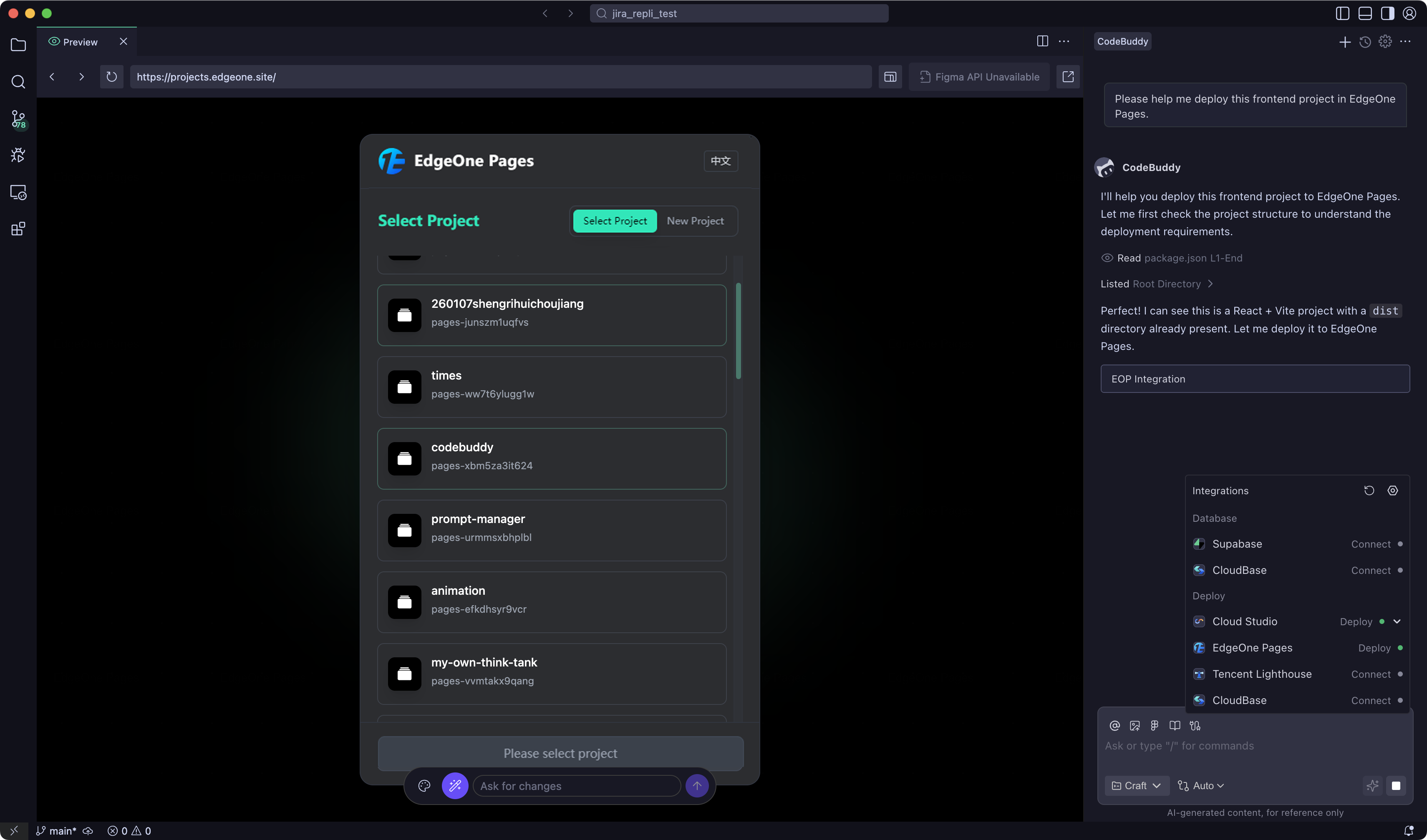Open the Craft mode dropdown
1427x840 pixels.
click(1137, 786)
